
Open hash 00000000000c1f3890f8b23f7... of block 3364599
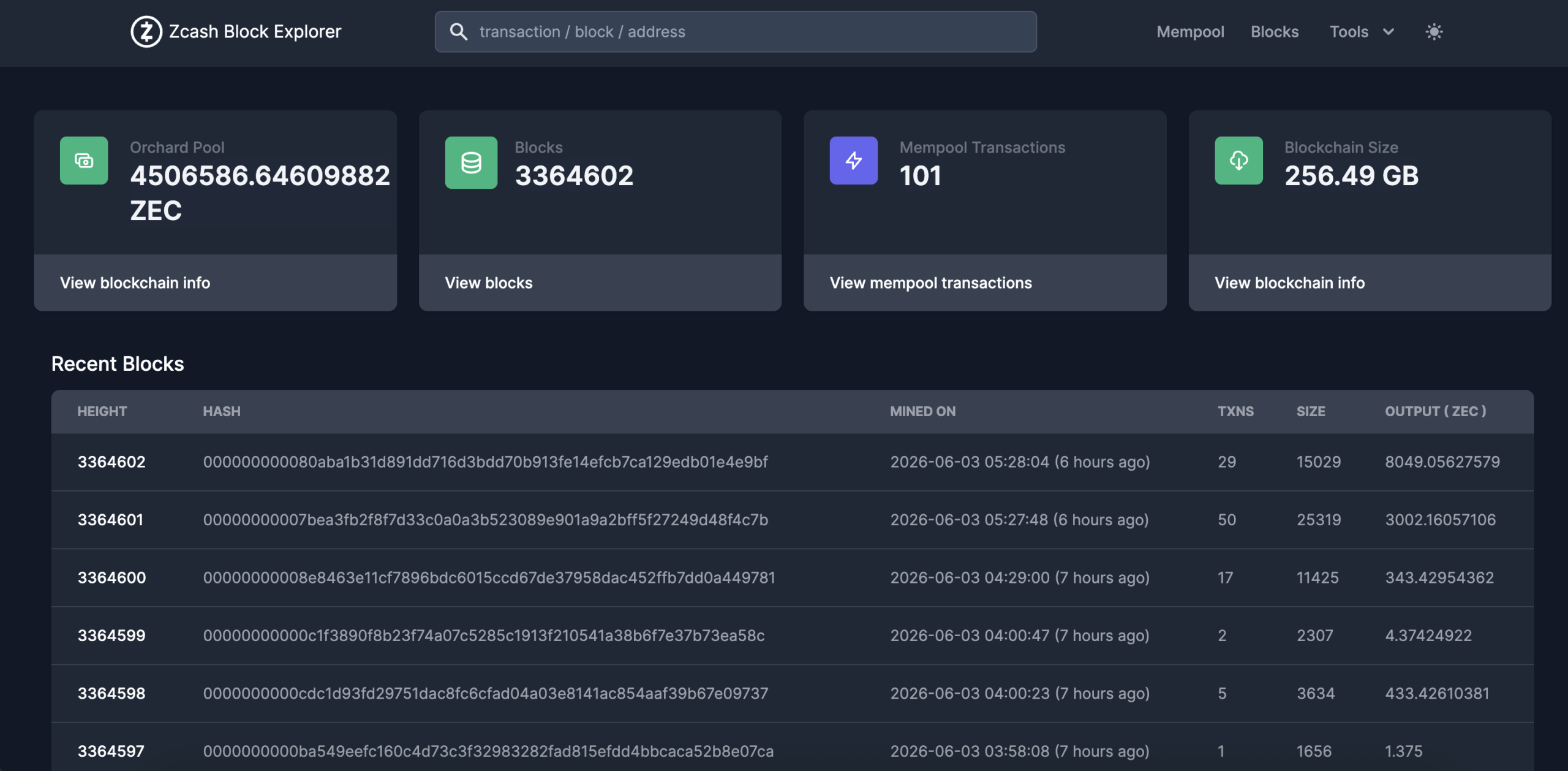tap(484, 636)
